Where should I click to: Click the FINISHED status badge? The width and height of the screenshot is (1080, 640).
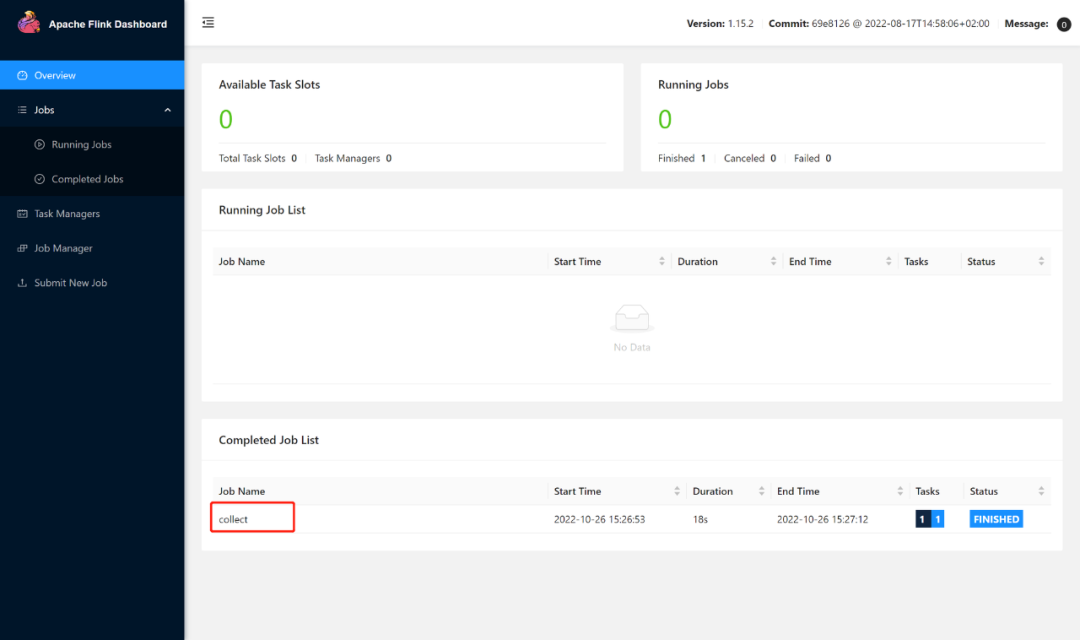(996, 519)
